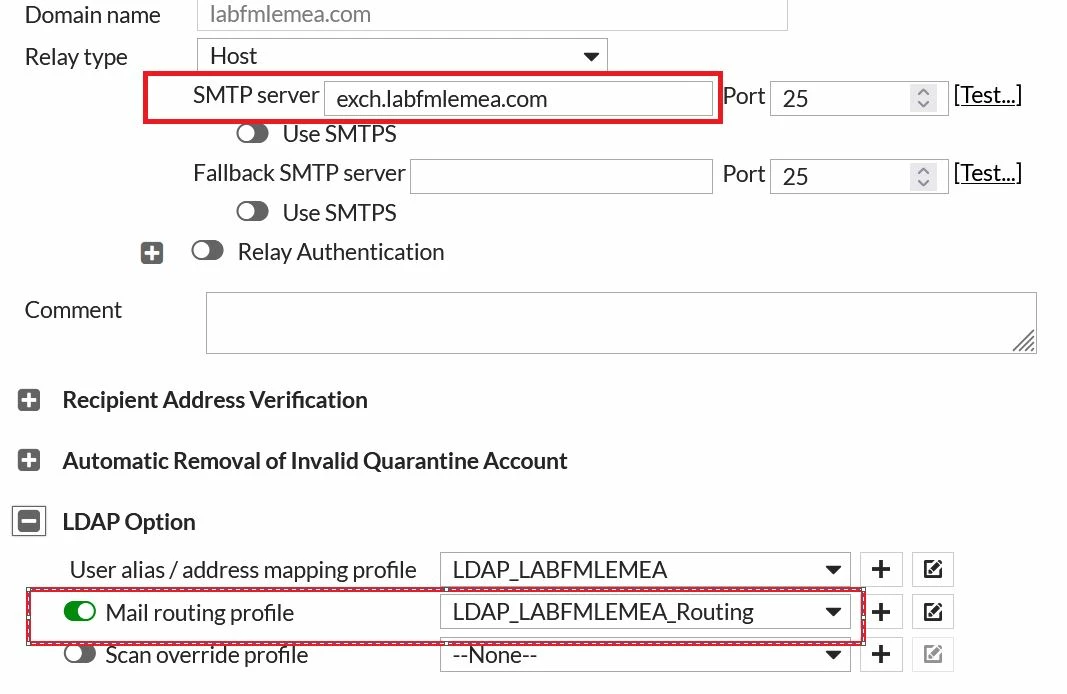Open User alias mapping profile dropdown

pos(645,569)
